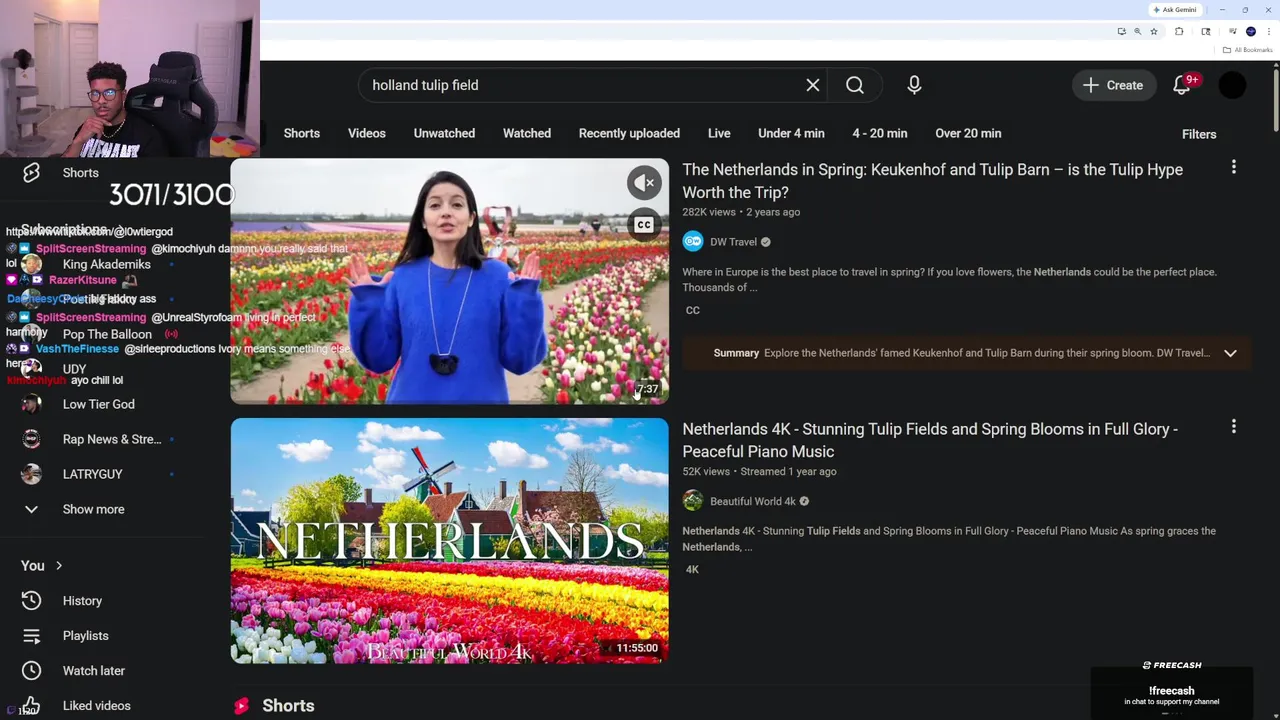The image size is (1280, 720).
Task: Bookmark this page with the star icon
Action: (x=1153, y=32)
